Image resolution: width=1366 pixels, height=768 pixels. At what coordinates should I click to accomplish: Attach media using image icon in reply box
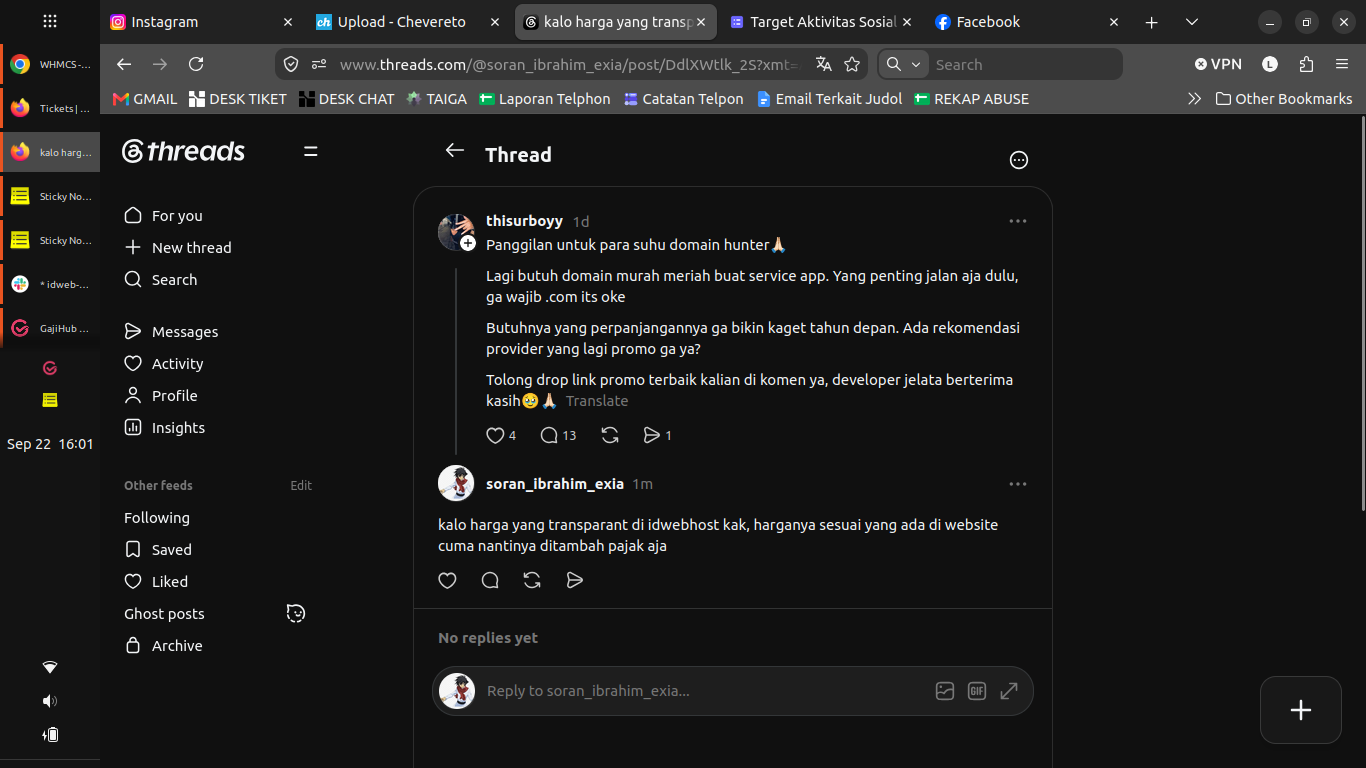pos(945,691)
